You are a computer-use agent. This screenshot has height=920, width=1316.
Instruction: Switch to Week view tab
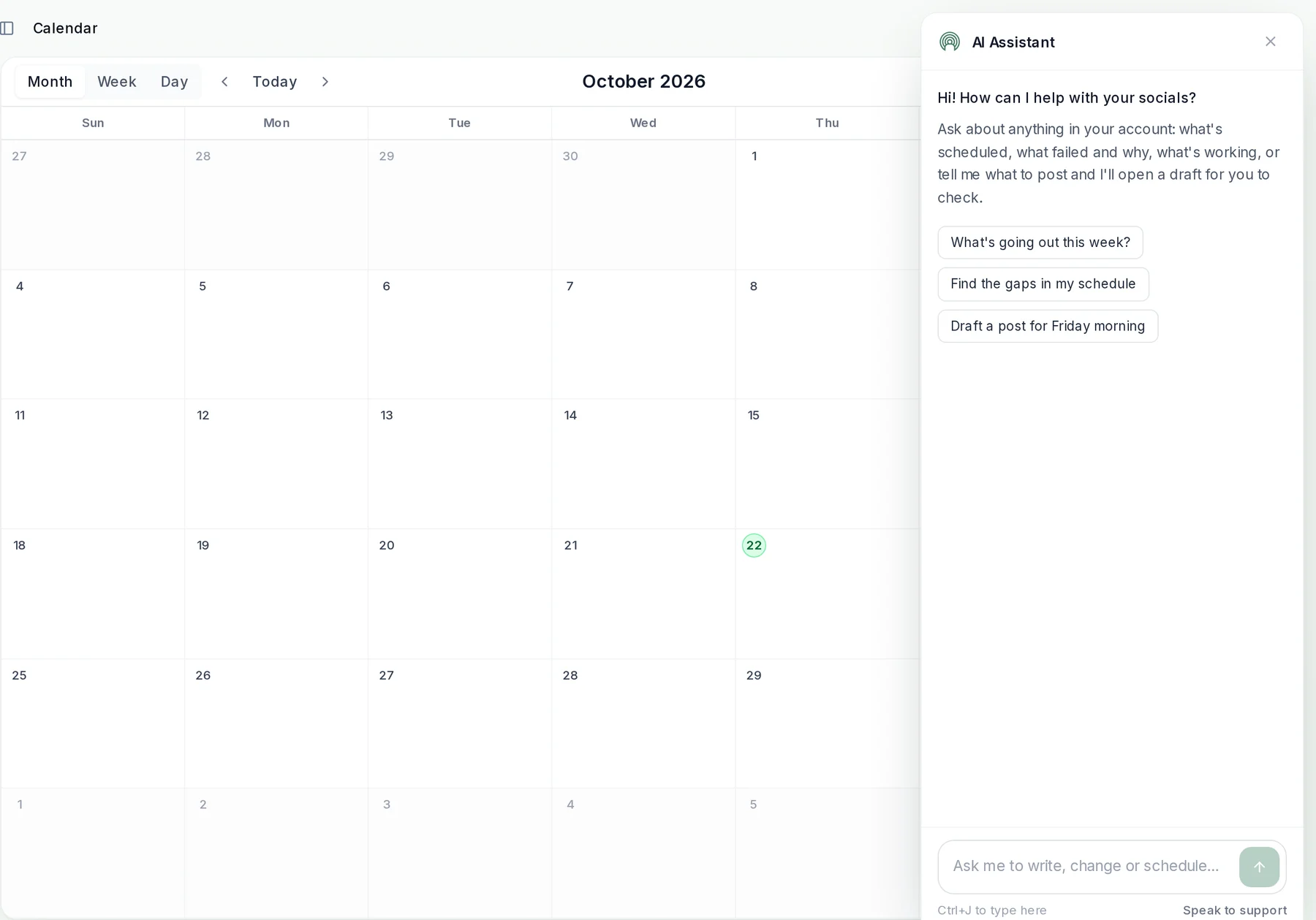click(x=117, y=82)
